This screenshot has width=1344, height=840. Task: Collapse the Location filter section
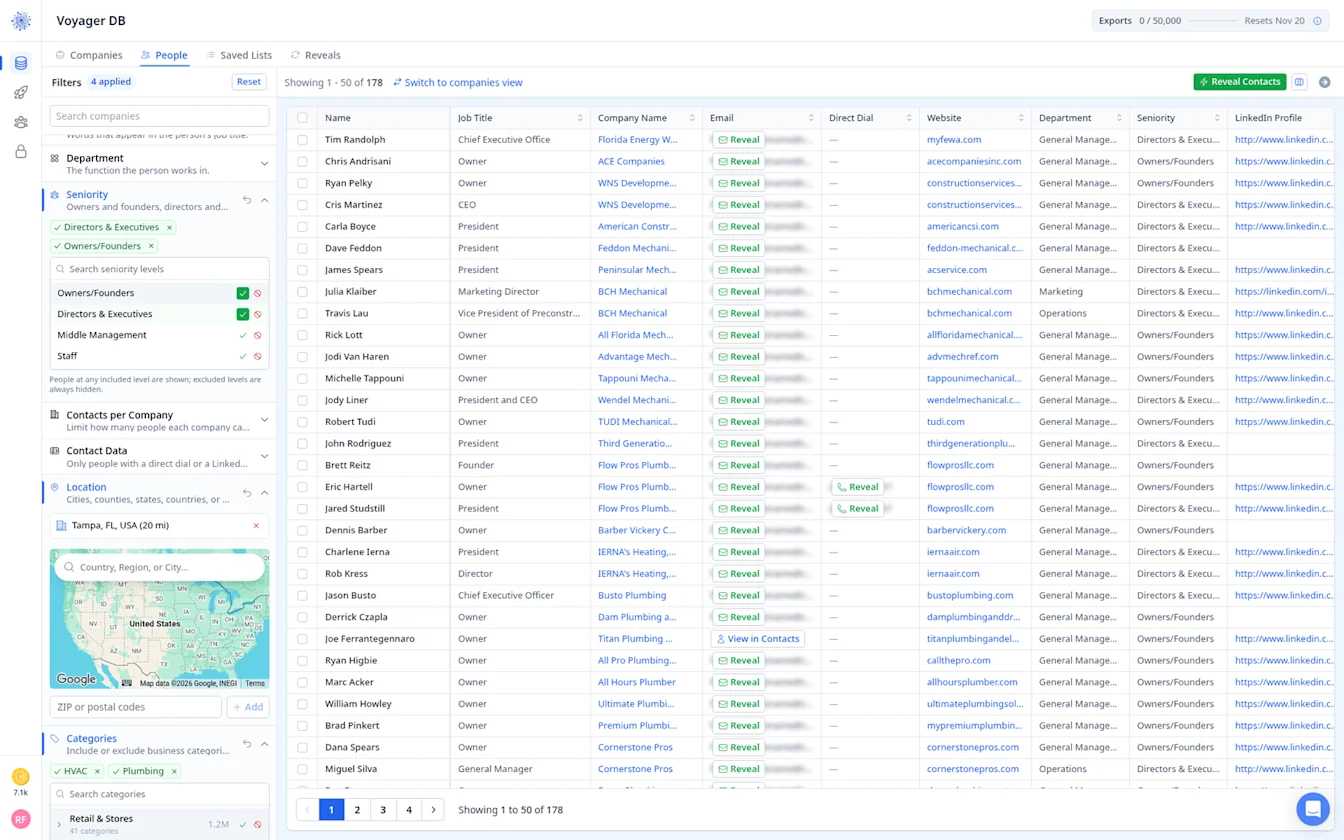pos(264,493)
